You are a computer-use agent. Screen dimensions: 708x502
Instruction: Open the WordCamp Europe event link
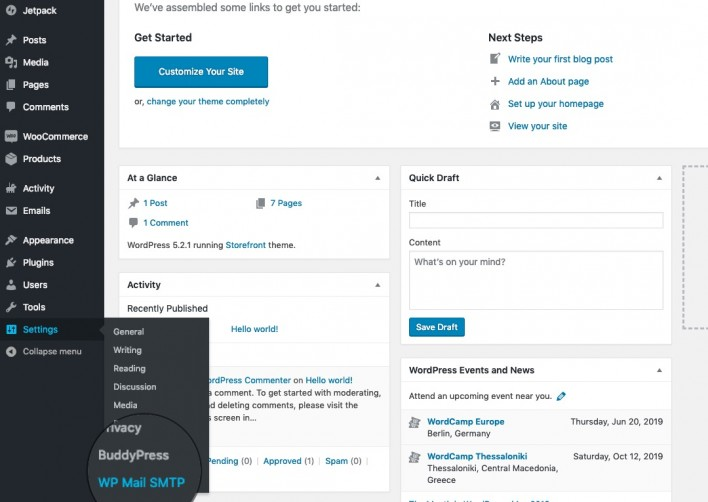466,422
